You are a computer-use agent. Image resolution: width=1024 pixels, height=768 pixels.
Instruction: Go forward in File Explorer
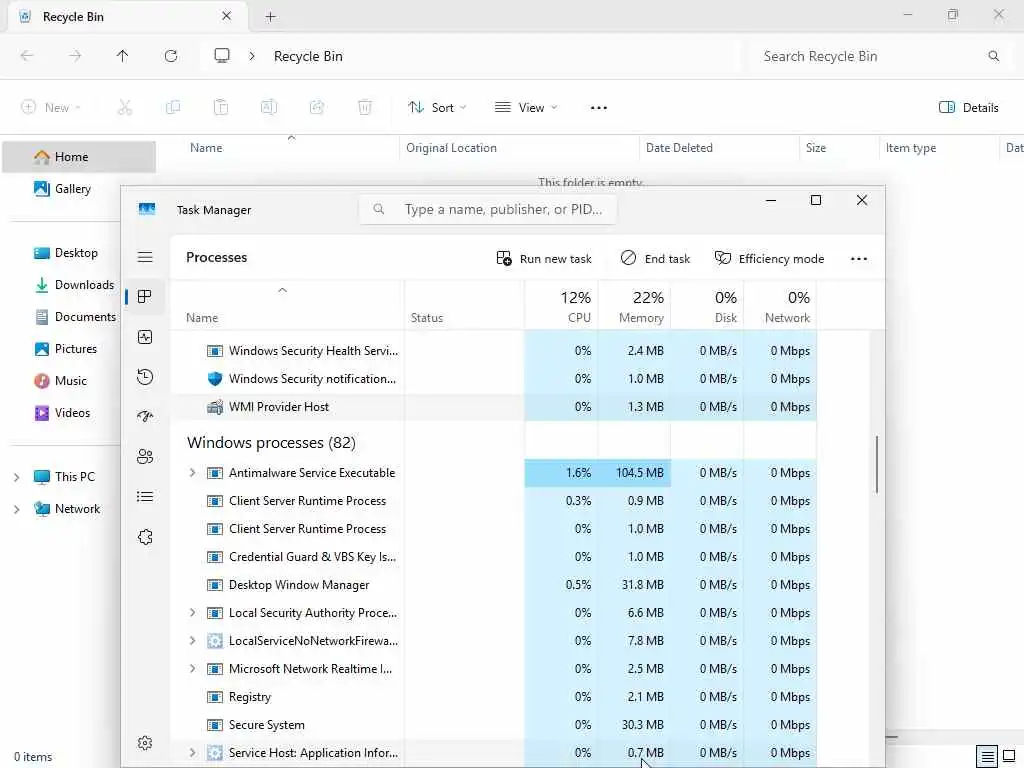point(75,56)
